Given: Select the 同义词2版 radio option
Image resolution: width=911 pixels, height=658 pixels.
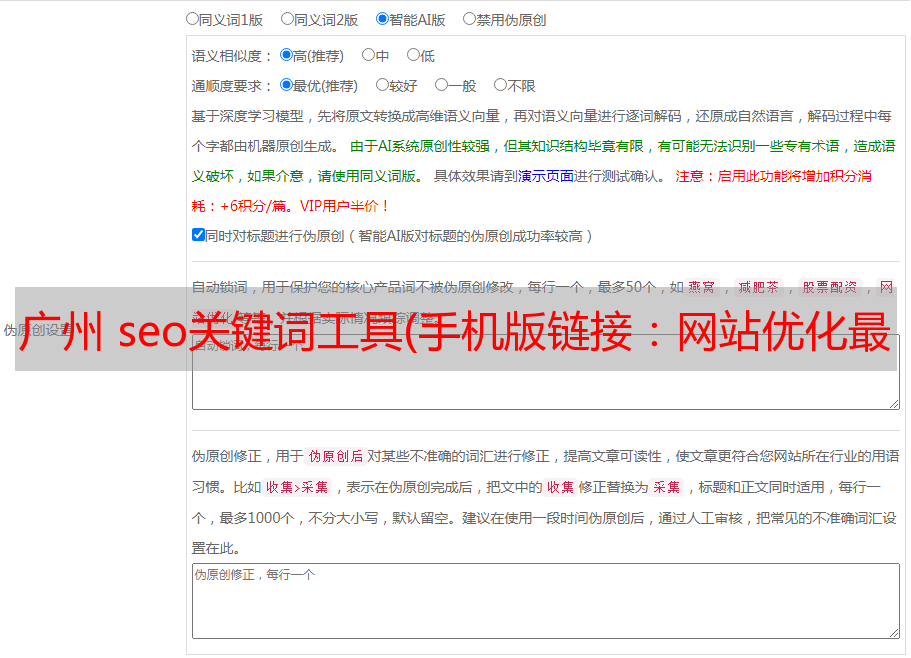Looking at the screenshot, I should [x=287, y=19].
